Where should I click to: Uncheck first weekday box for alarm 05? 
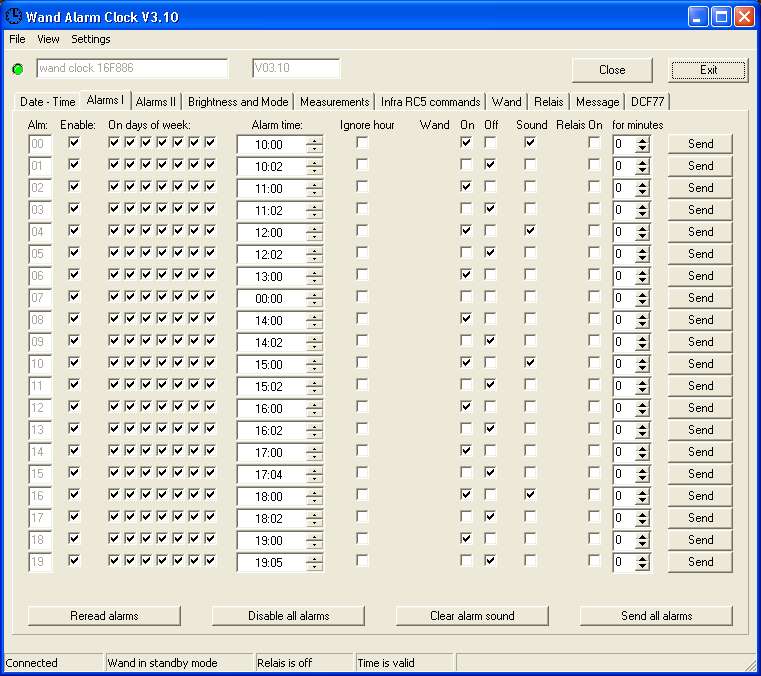(x=114, y=252)
